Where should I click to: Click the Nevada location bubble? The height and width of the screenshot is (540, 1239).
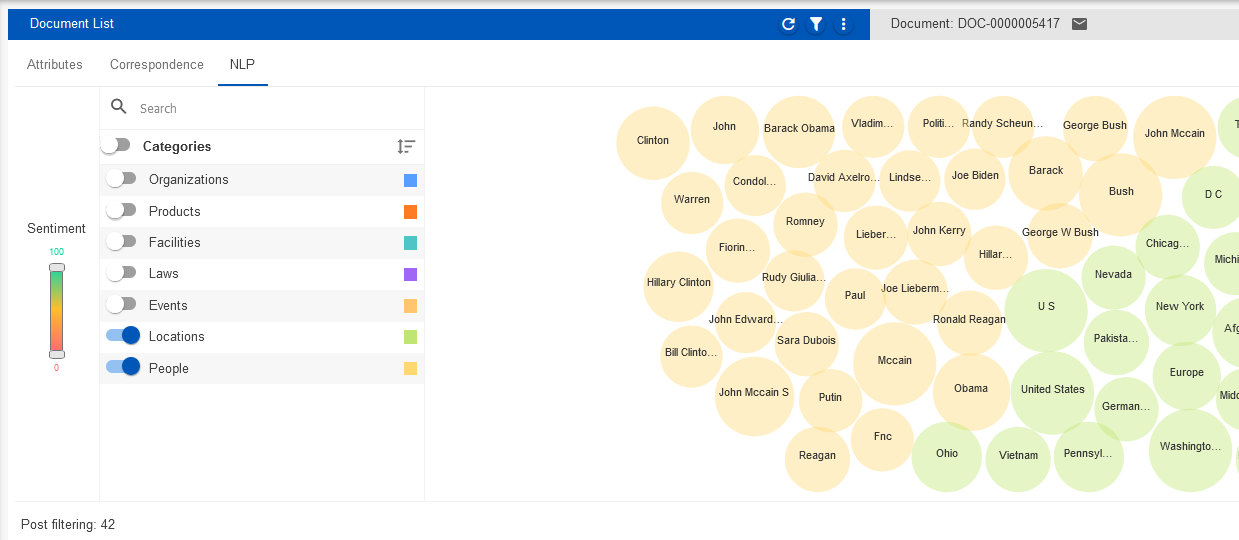(x=1114, y=278)
